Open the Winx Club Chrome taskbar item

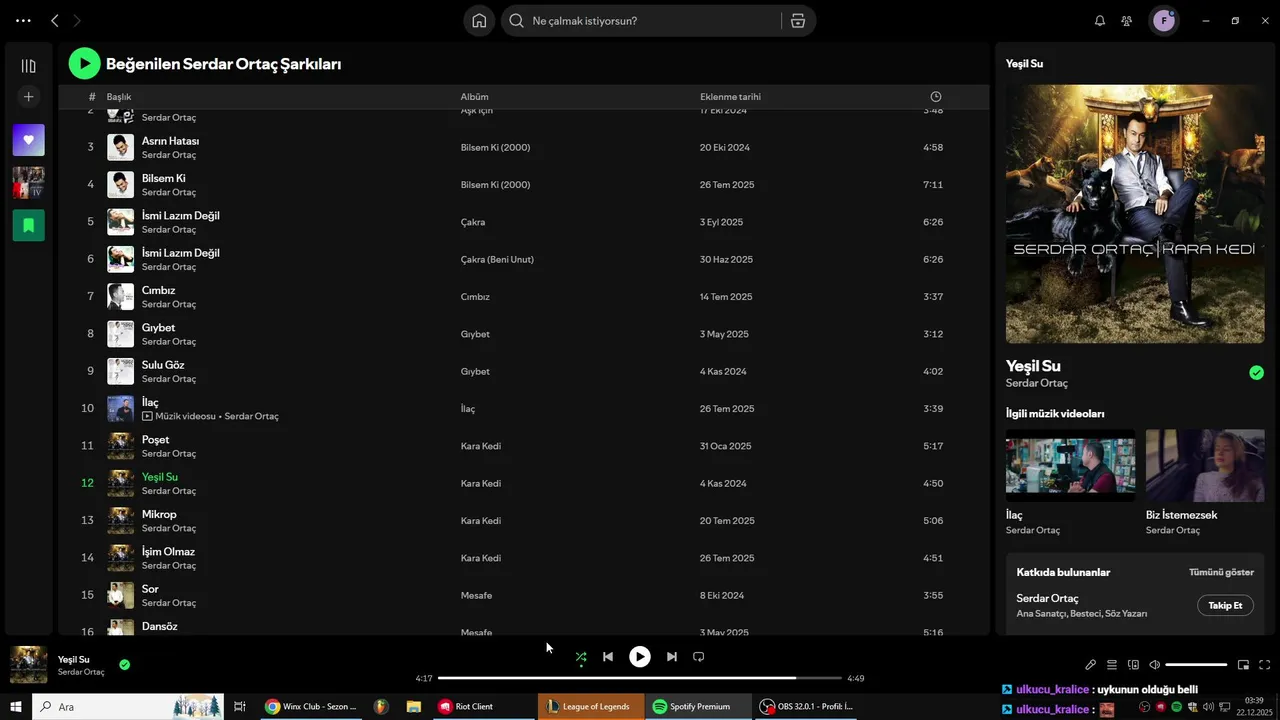pyautogui.click(x=311, y=706)
